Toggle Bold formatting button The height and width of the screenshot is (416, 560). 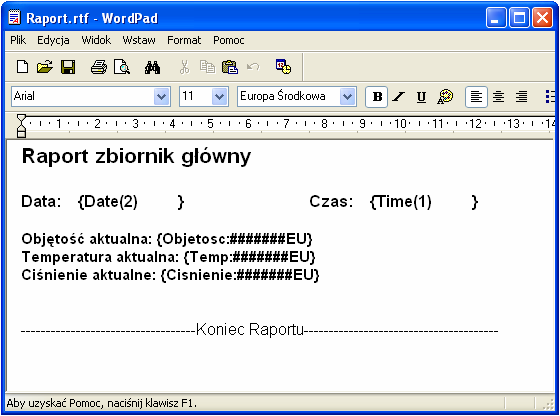click(x=377, y=97)
